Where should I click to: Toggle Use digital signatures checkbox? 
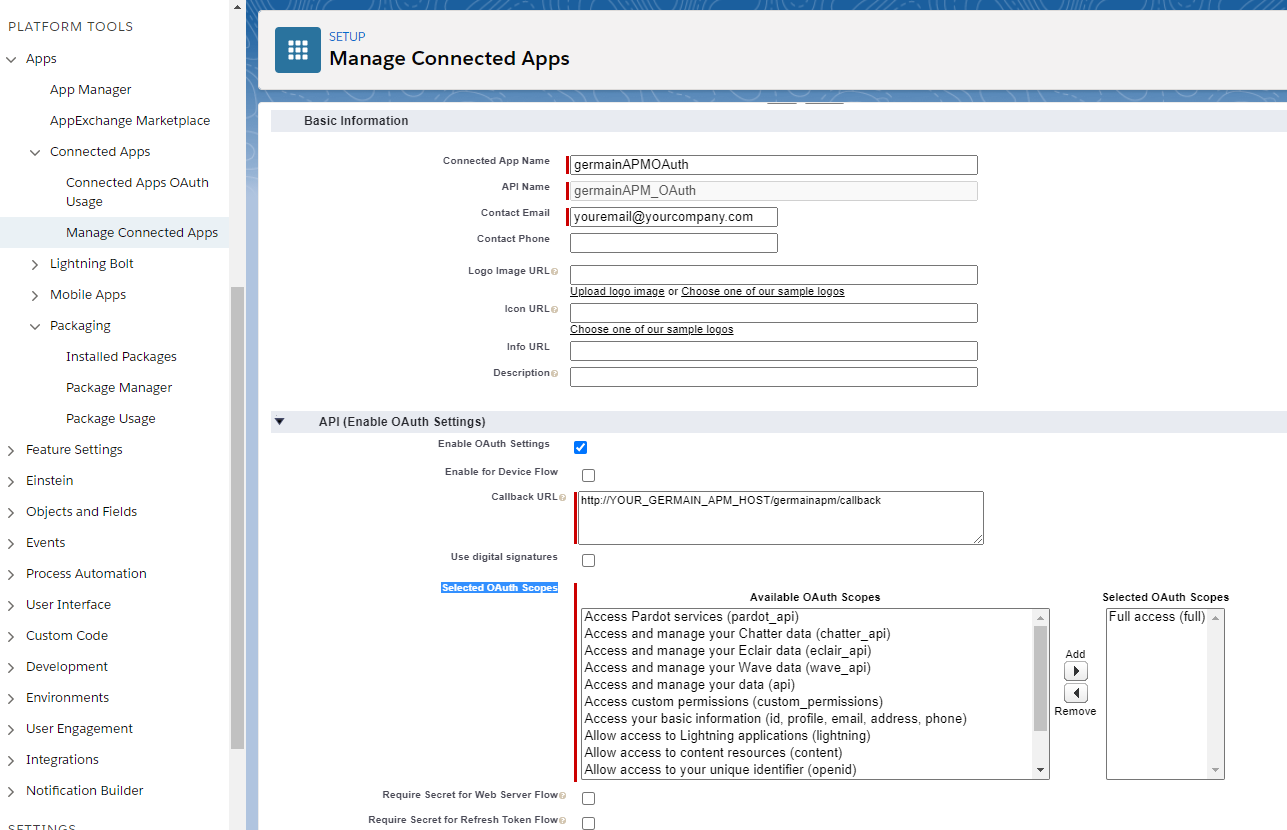[x=588, y=560]
